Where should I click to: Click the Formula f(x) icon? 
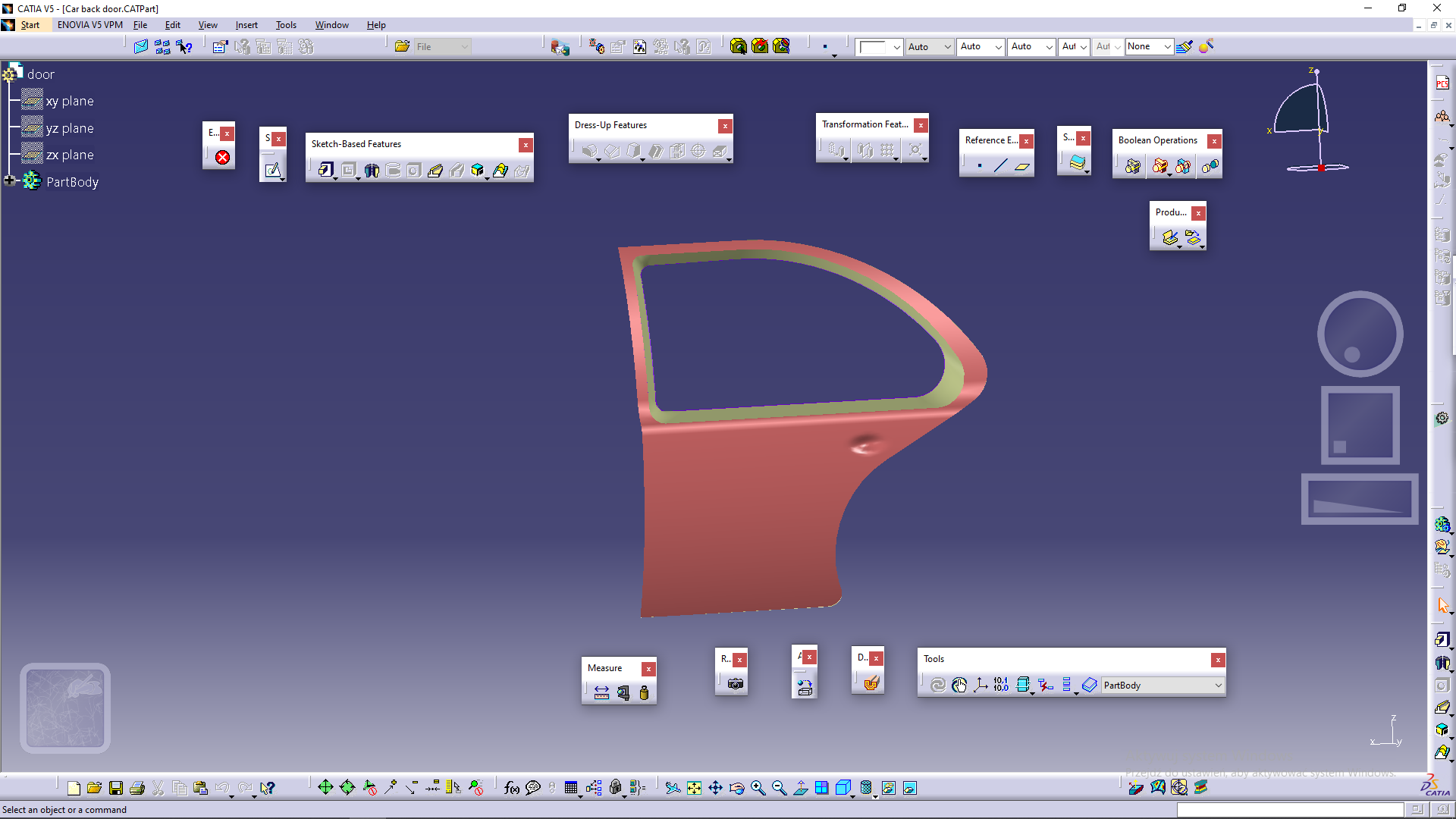[x=512, y=788]
